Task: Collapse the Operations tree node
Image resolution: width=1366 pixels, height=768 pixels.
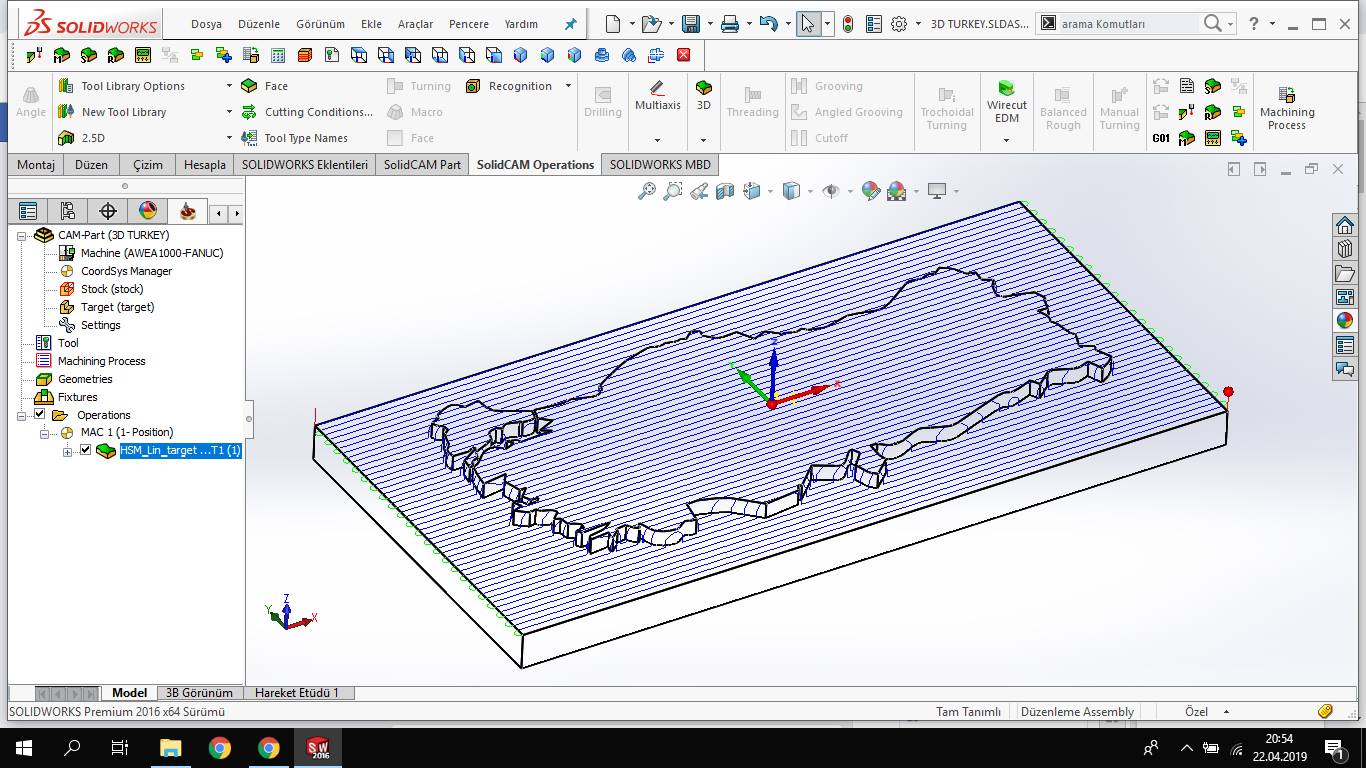Action: [22, 415]
